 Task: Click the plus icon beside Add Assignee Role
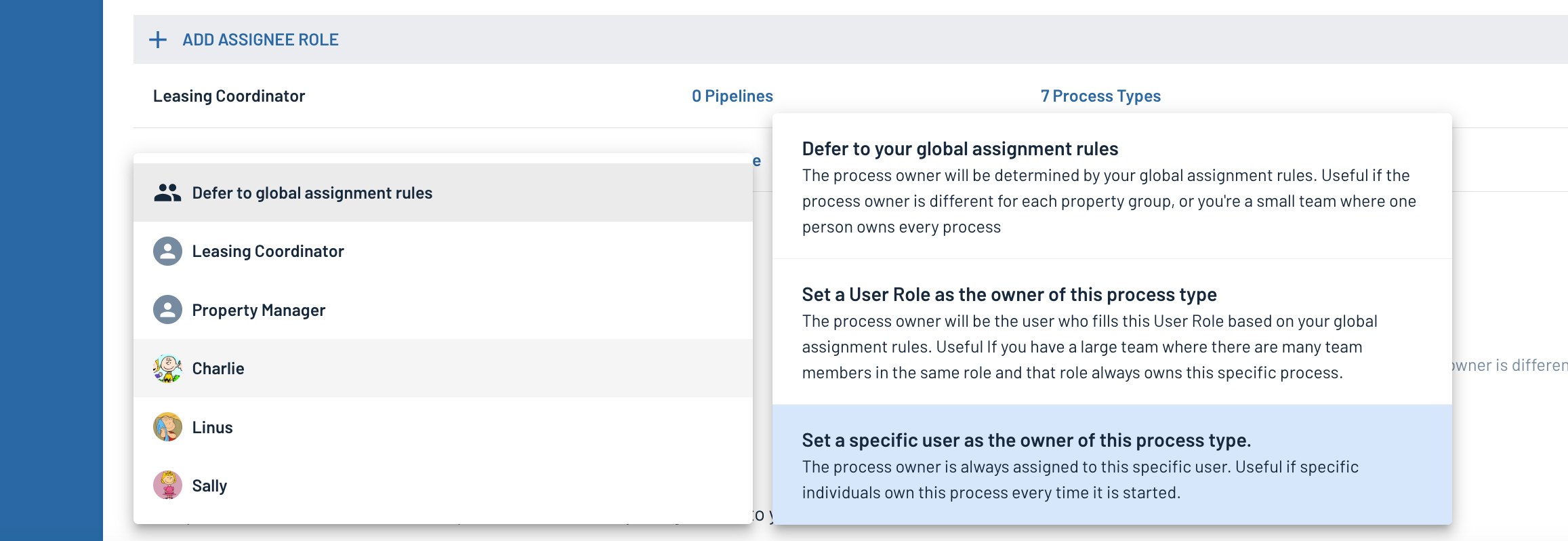[158, 40]
